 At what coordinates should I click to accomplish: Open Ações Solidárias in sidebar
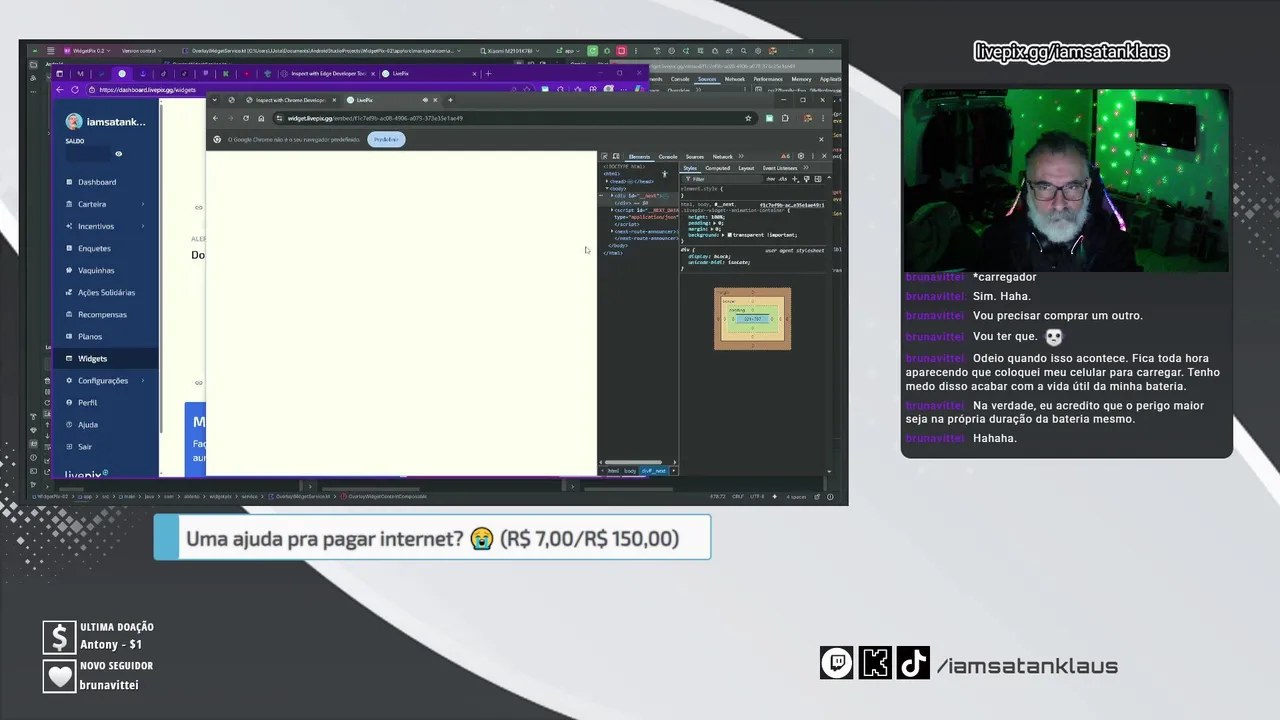(106, 292)
